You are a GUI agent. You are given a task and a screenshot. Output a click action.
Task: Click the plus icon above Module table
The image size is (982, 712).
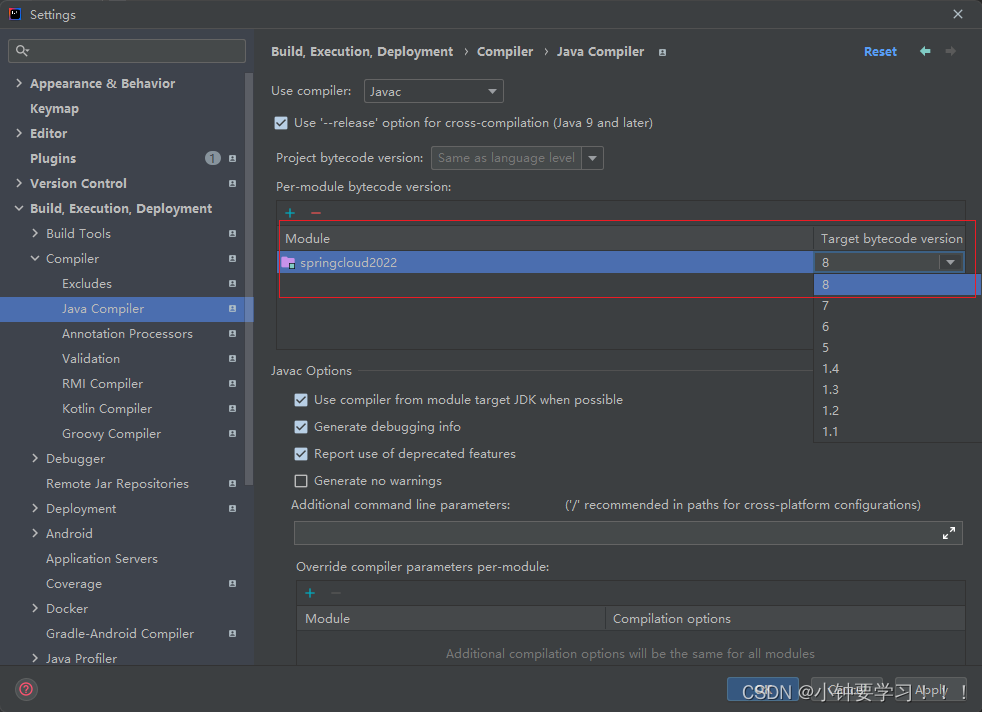[x=290, y=213]
